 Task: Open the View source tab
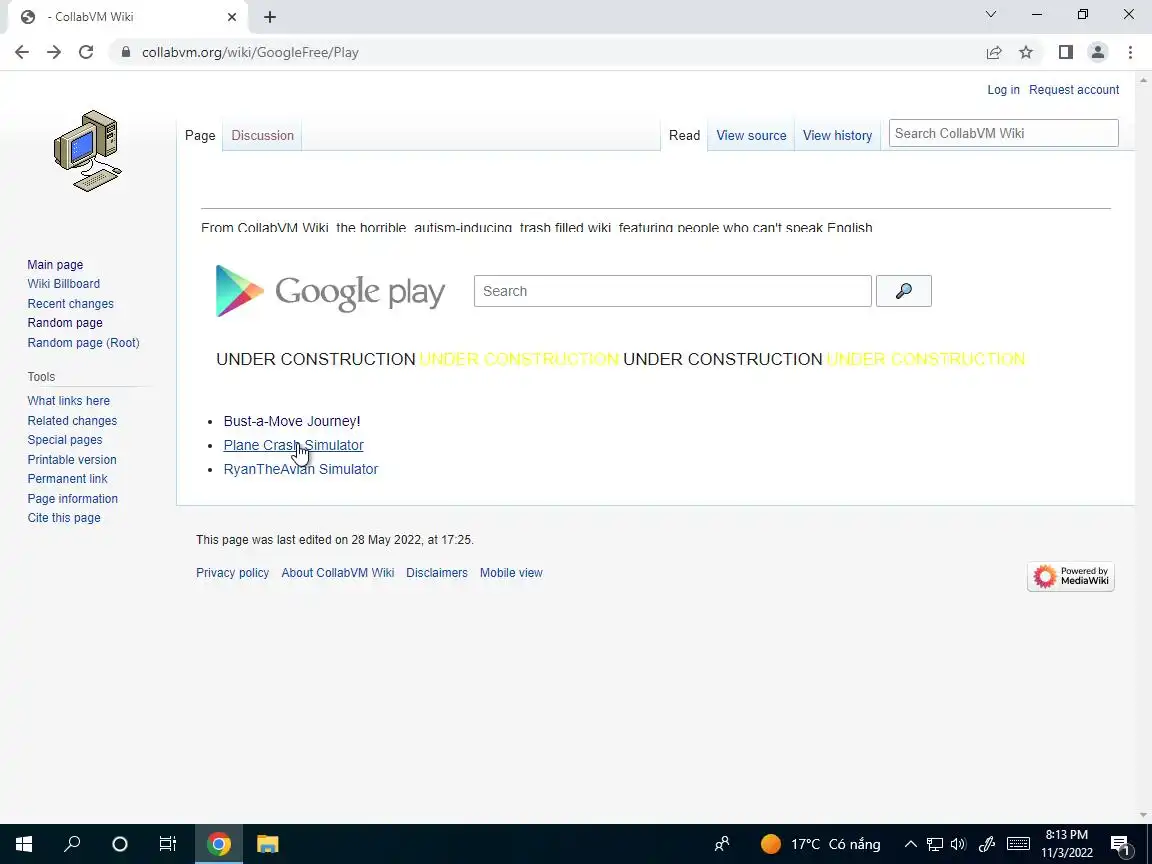(x=751, y=135)
